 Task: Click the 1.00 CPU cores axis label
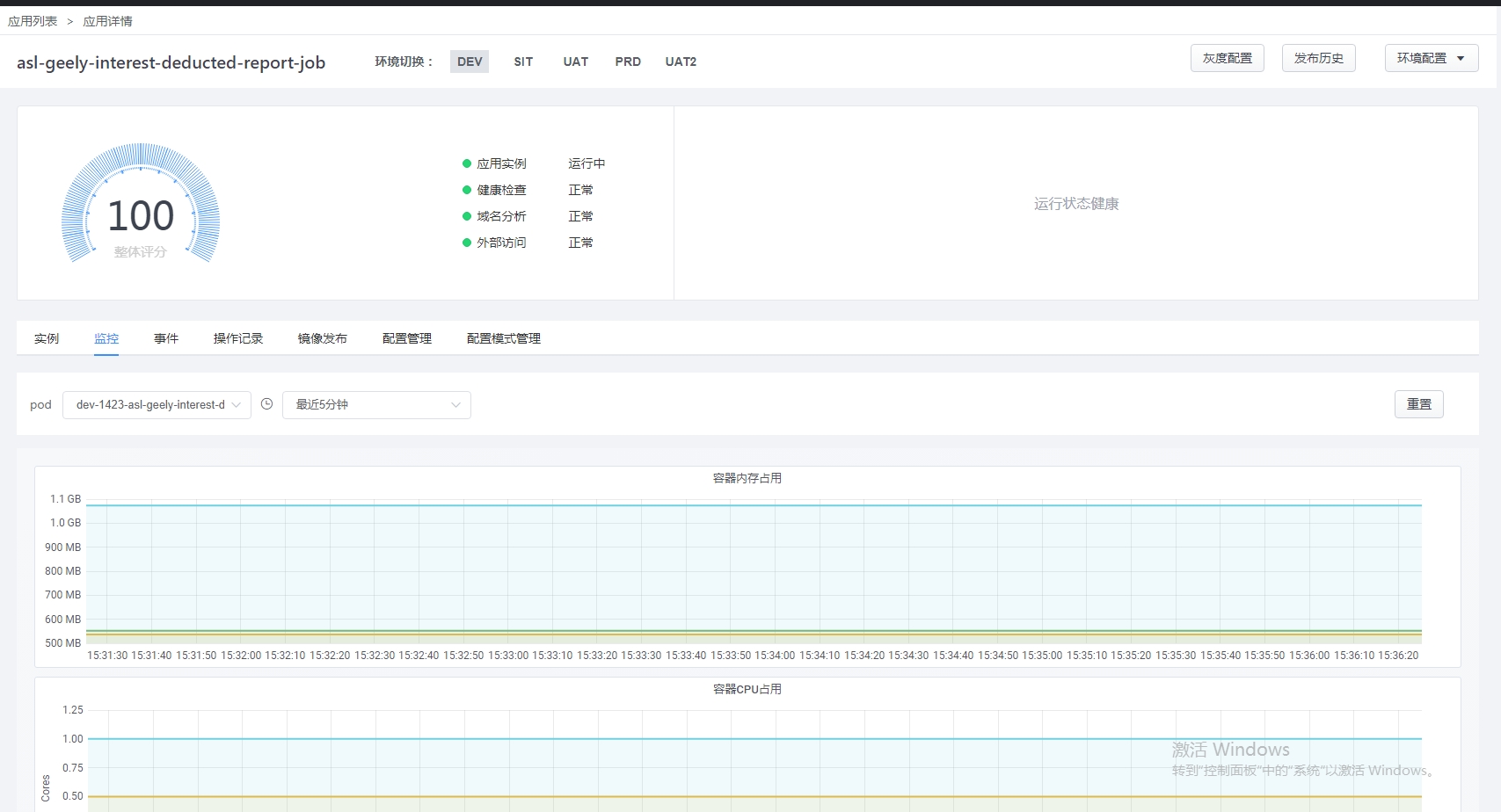[x=73, y=739]
